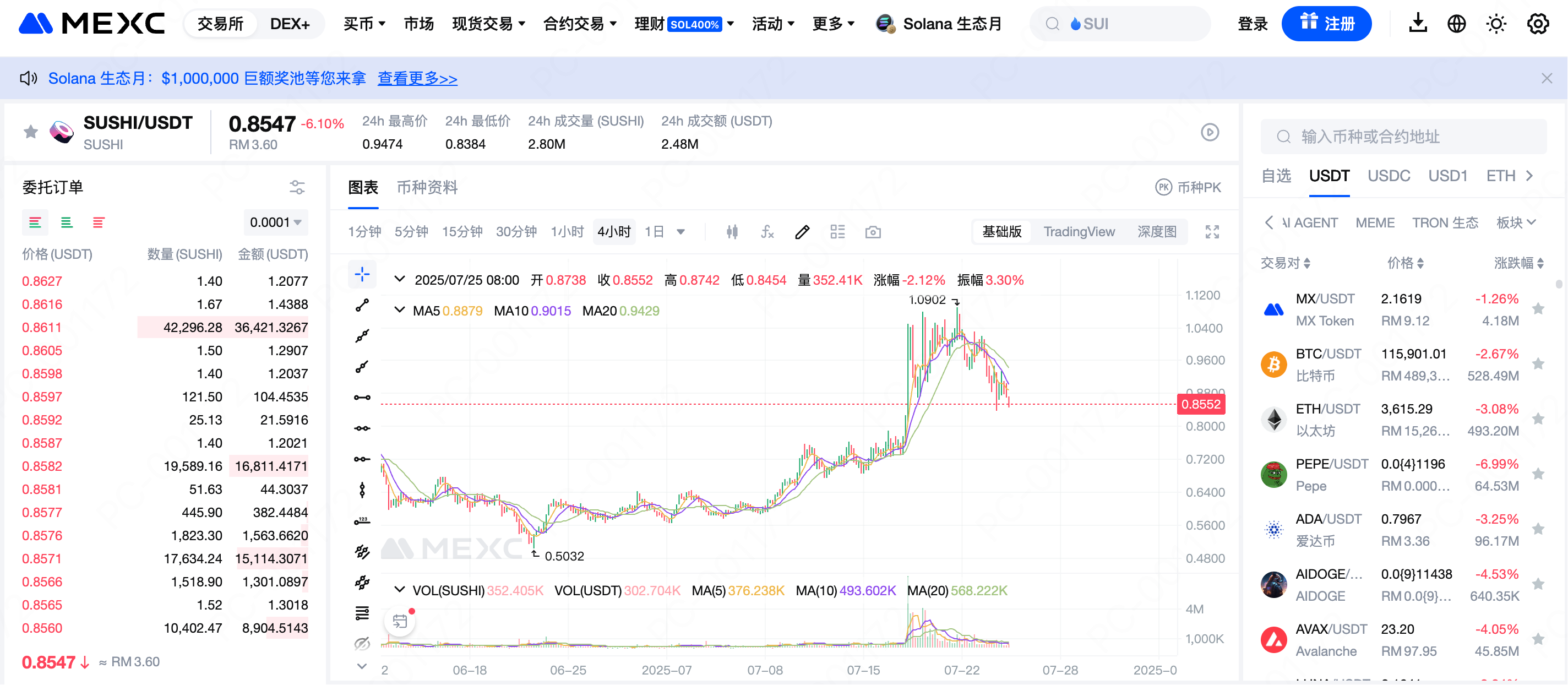This screenshot has height=685, width=1568.
Task: Open the settings gear icon
Action: click(x=1538, y=24)
